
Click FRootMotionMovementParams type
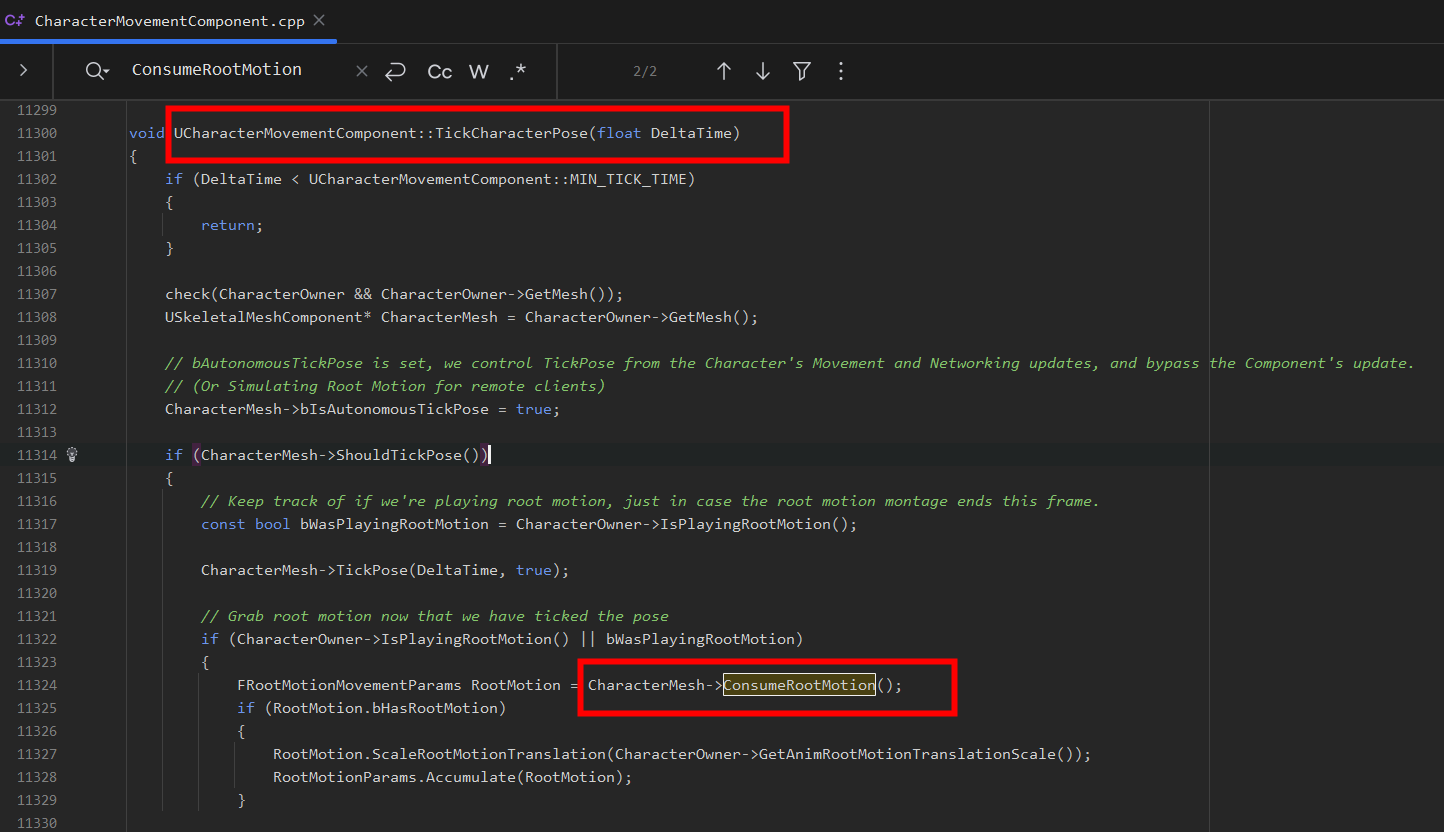coord(350,685)
